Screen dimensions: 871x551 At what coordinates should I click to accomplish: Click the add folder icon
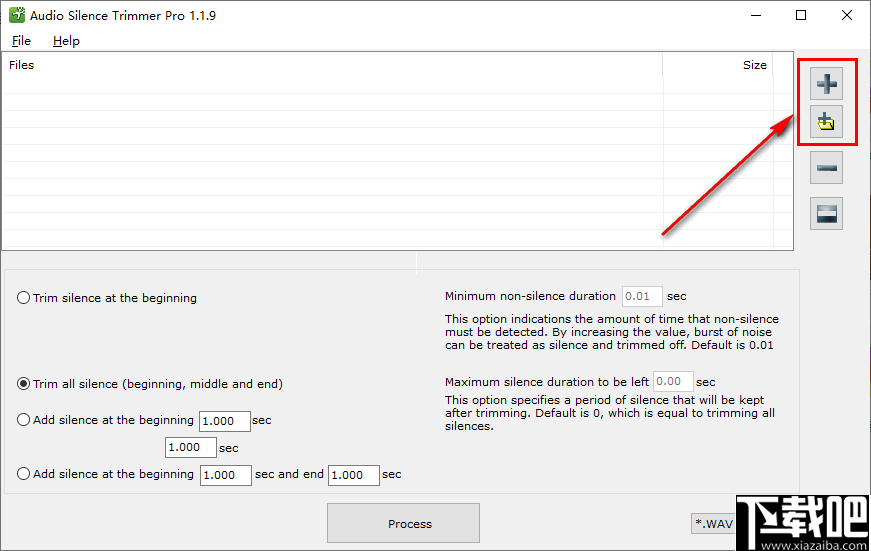click(x=826, y=122)
